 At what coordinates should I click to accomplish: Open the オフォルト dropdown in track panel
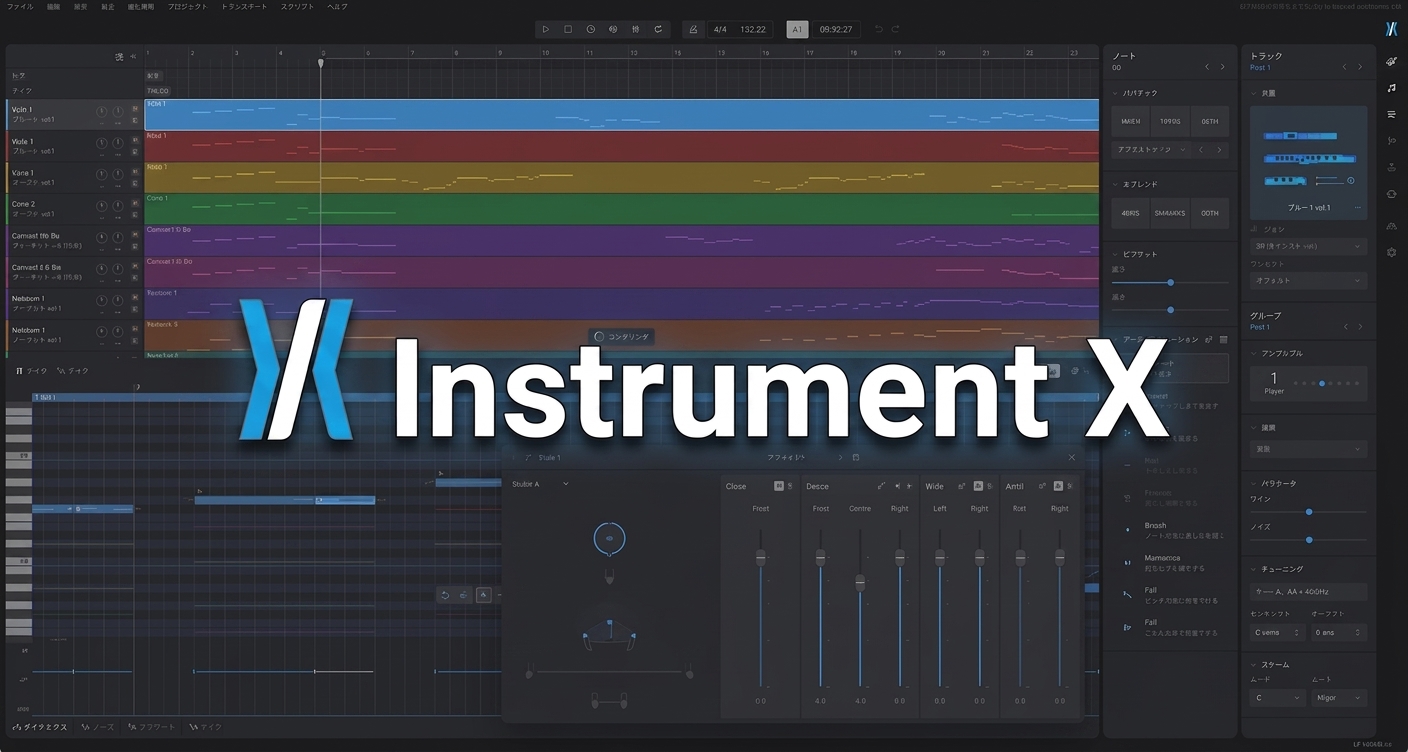[x=1308, y=280]
